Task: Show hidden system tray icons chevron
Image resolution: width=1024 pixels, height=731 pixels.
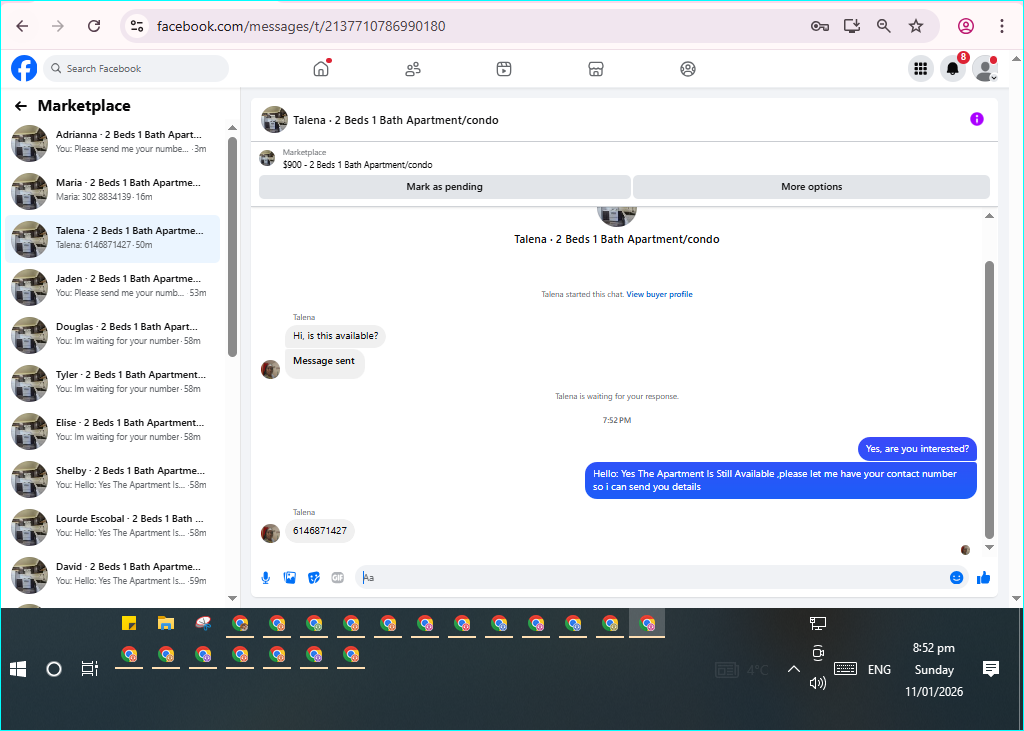Action: pos(793,669)
